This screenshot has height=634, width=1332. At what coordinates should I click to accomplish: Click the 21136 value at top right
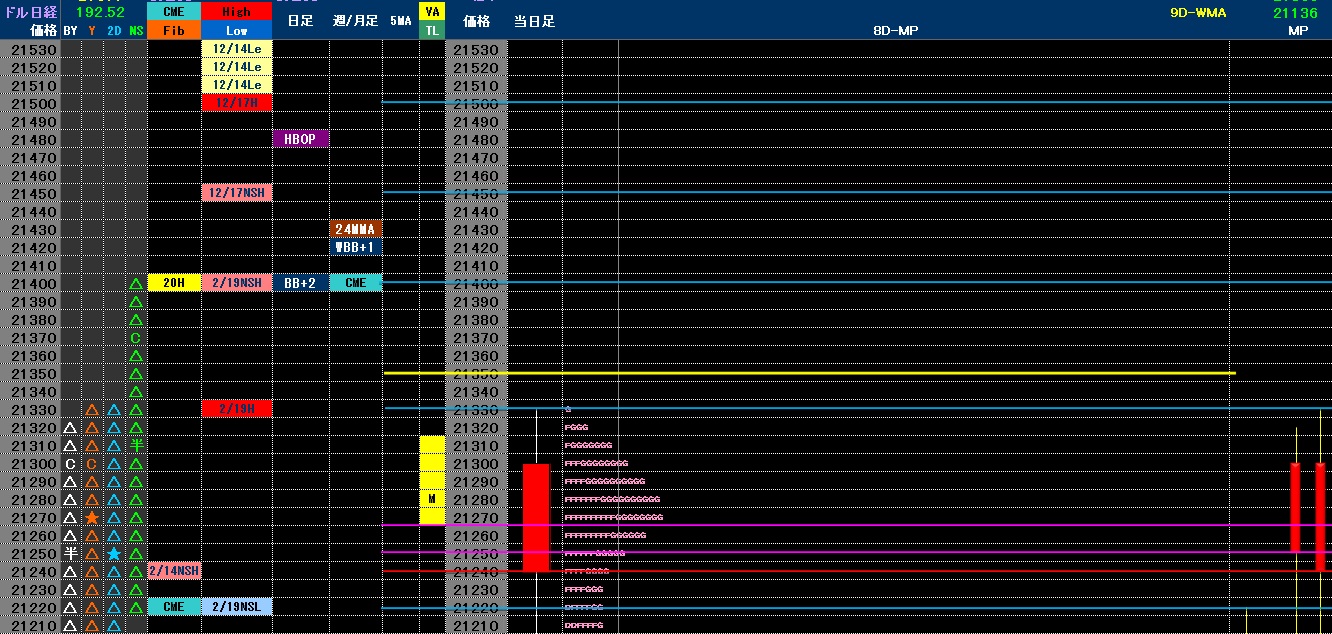1295,13
